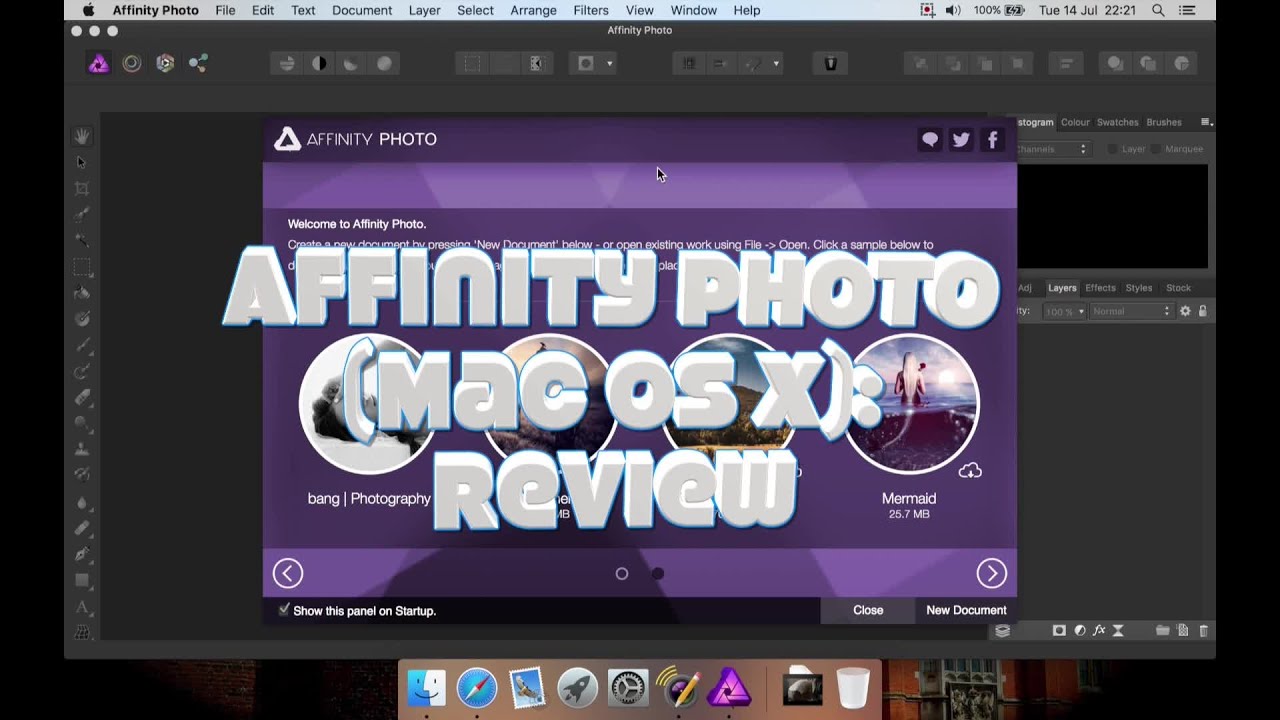Select the Rectangular Marquee tool
This screenshot has width=1280, height=720.
[x=82, y=267]
